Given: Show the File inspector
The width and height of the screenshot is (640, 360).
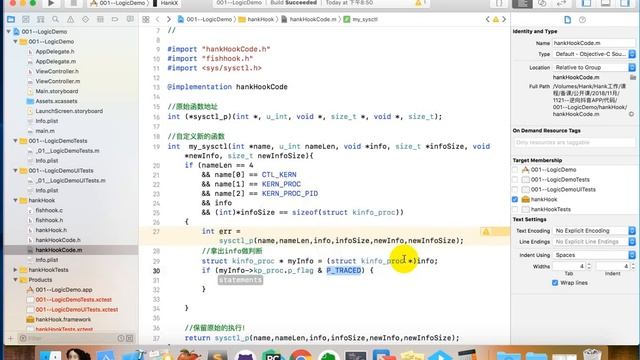Looking at the screenshot, I should tap(567, 20).
